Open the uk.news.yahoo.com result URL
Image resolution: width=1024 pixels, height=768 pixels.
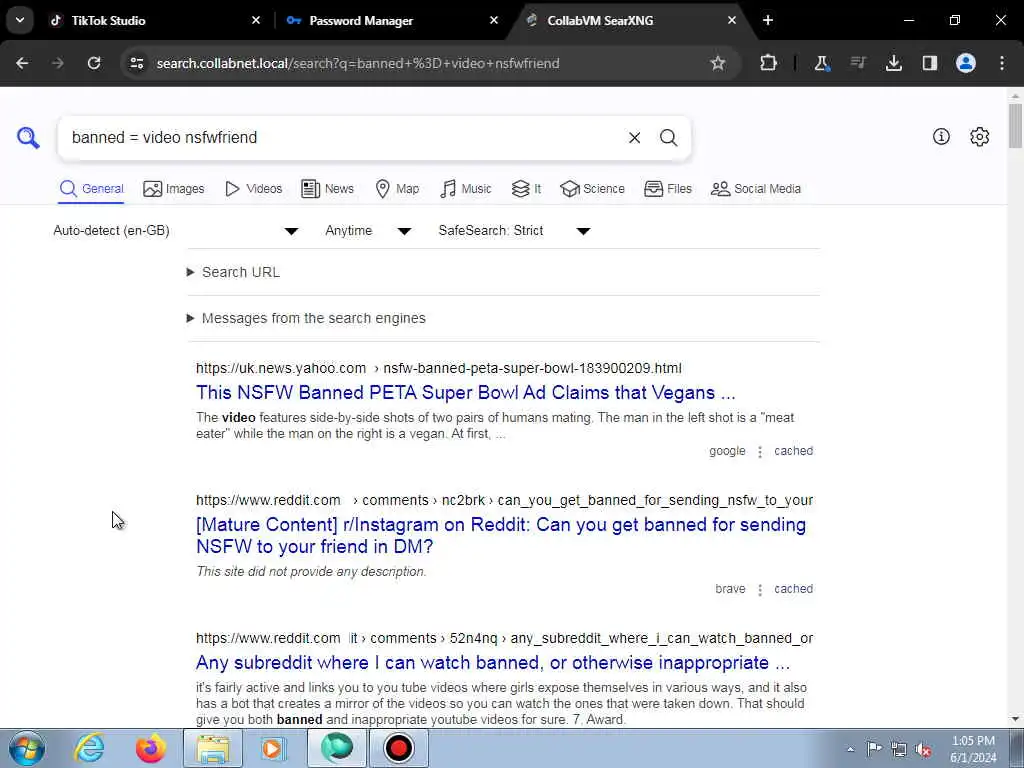click(x=439, y=368)
